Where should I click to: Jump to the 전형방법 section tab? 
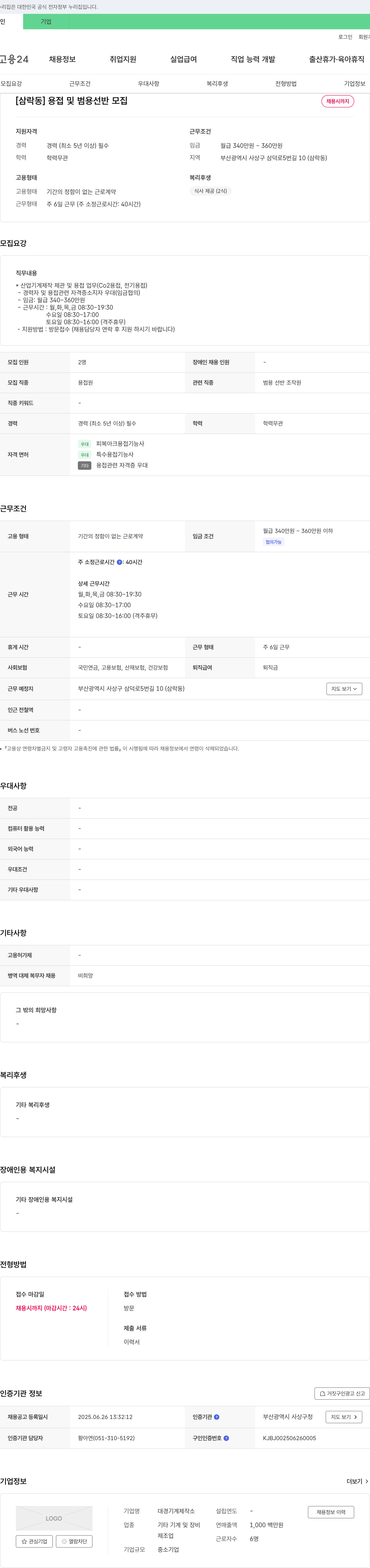point(286,84)
